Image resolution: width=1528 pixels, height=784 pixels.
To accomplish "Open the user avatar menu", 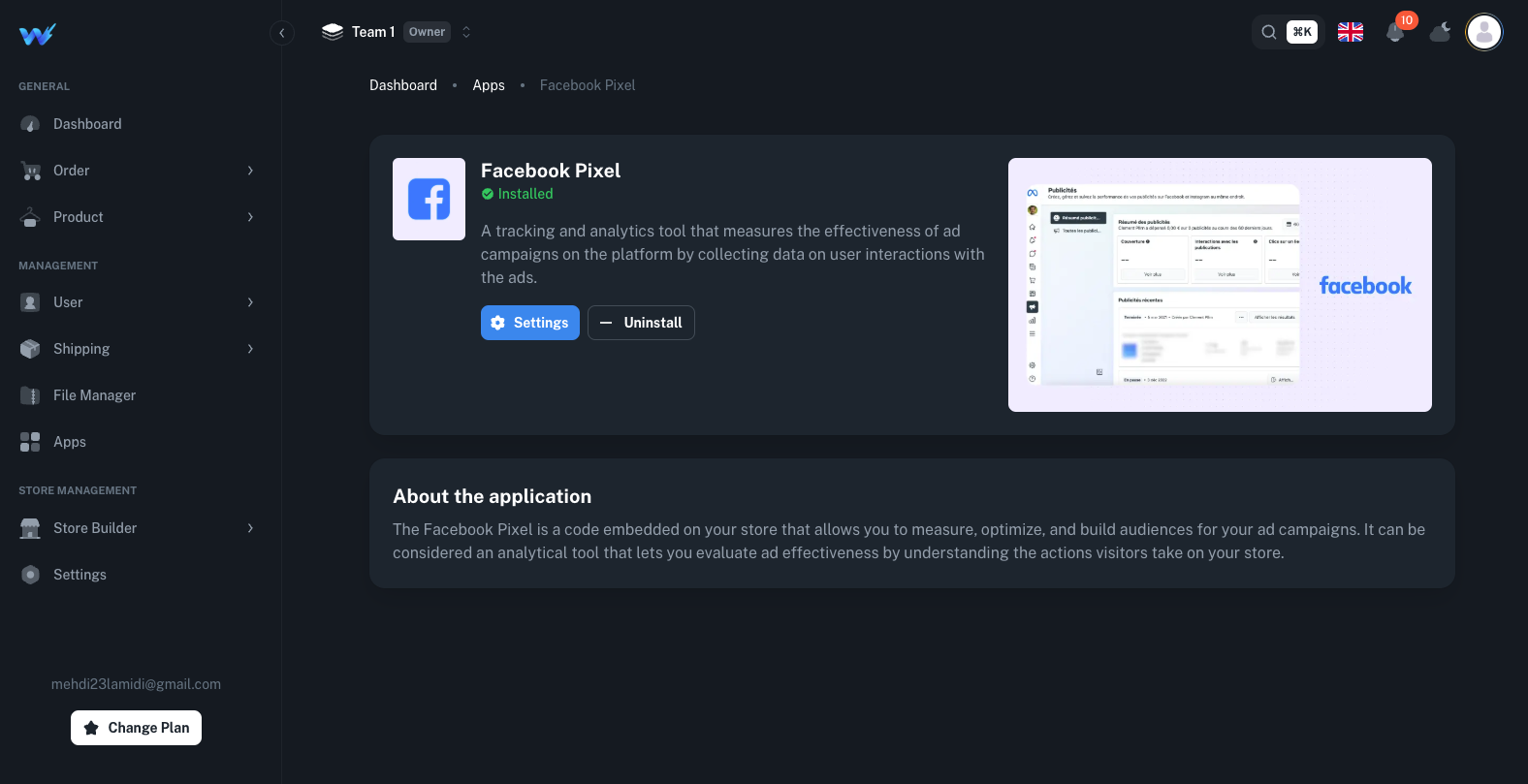I will pyautogui.click(x=1483, y=32).
